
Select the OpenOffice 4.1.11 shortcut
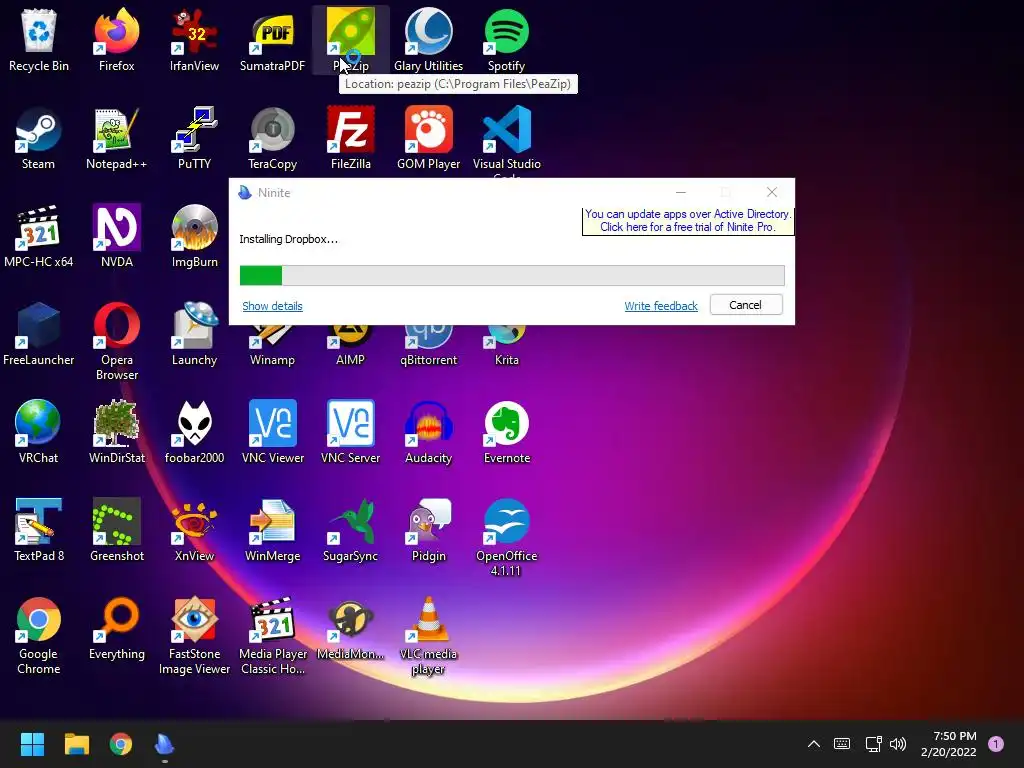pyautogui.click(x=507, y=537)
